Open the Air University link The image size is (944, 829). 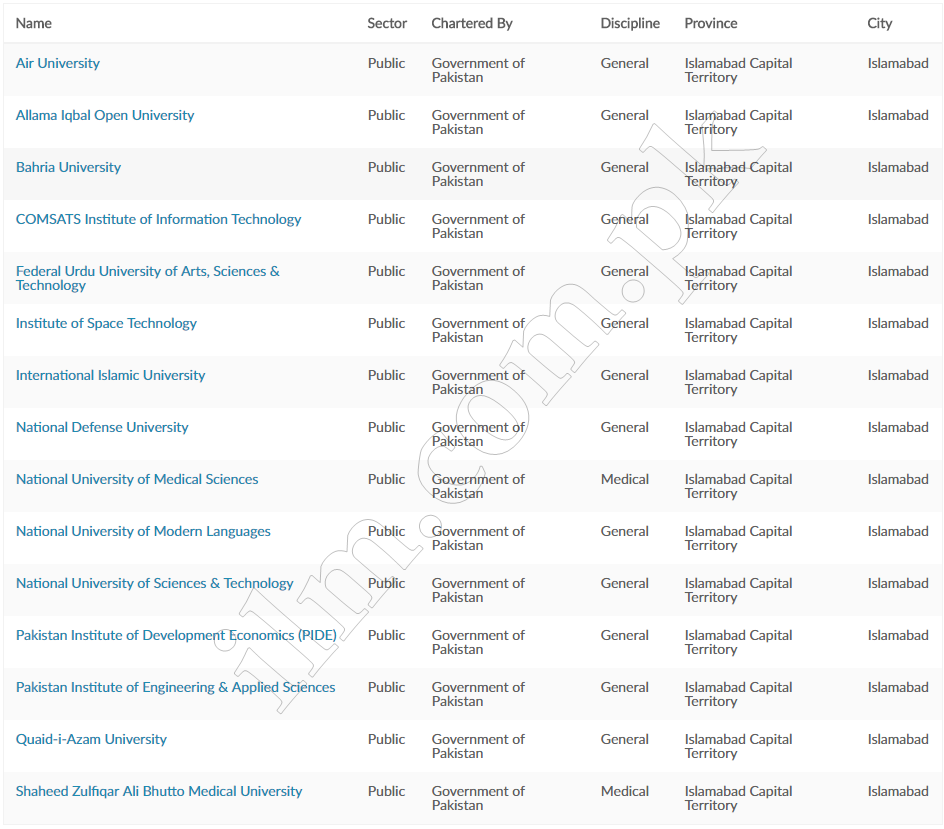(58, 63)
